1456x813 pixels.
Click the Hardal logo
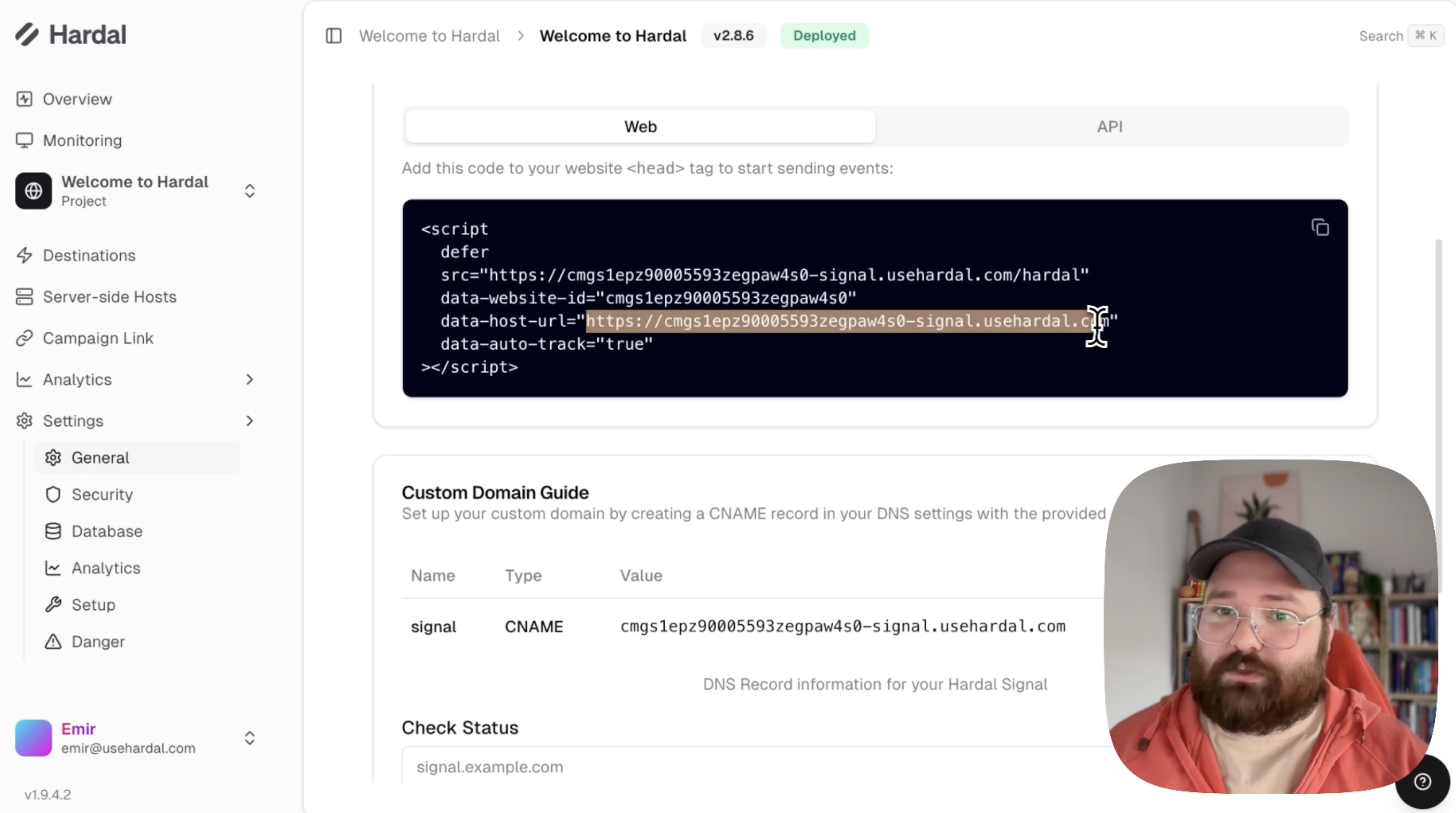(x=71, y=34)
